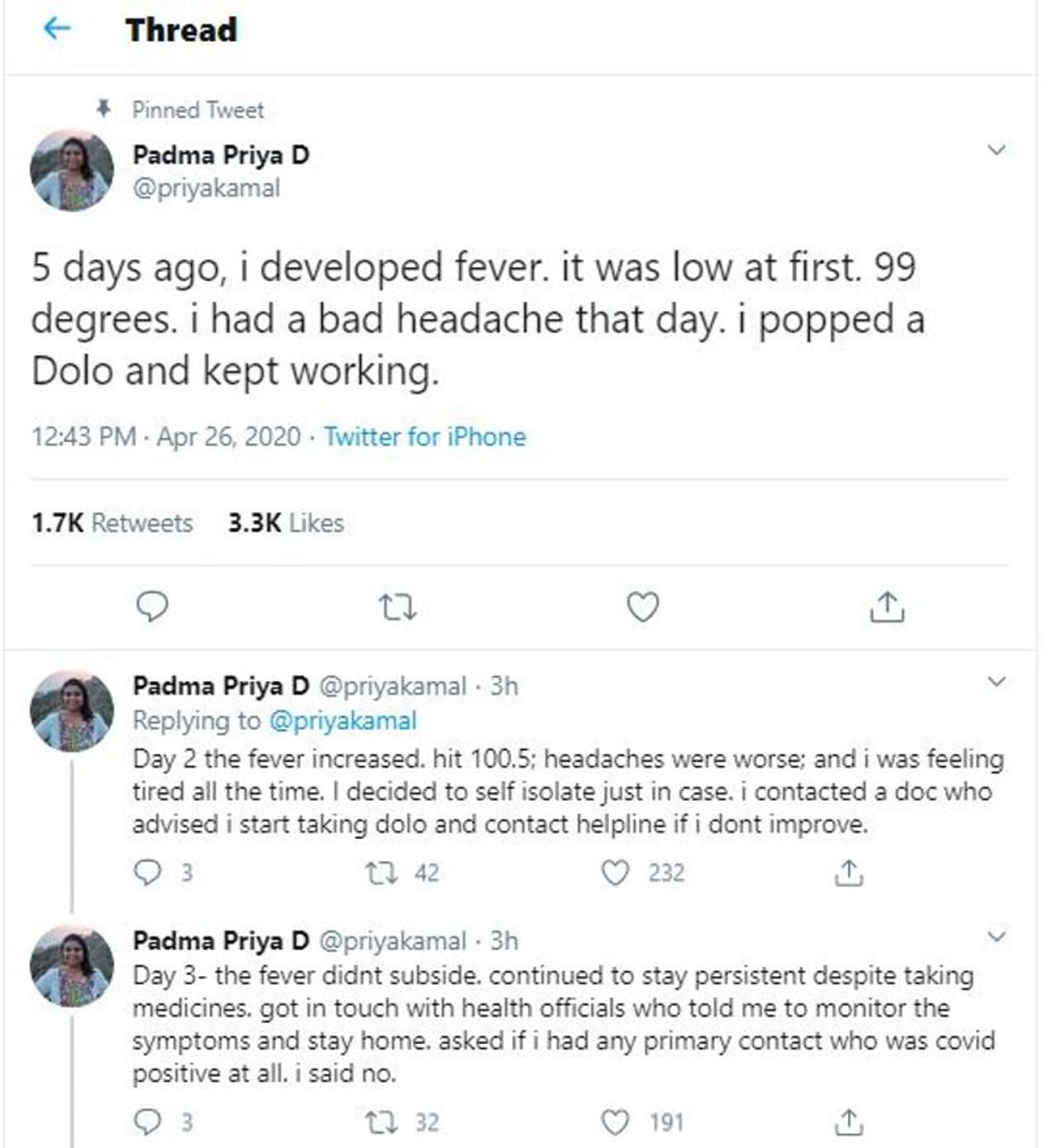
Task: Reply to the main pinned tweet
Action: pos(152,607)
